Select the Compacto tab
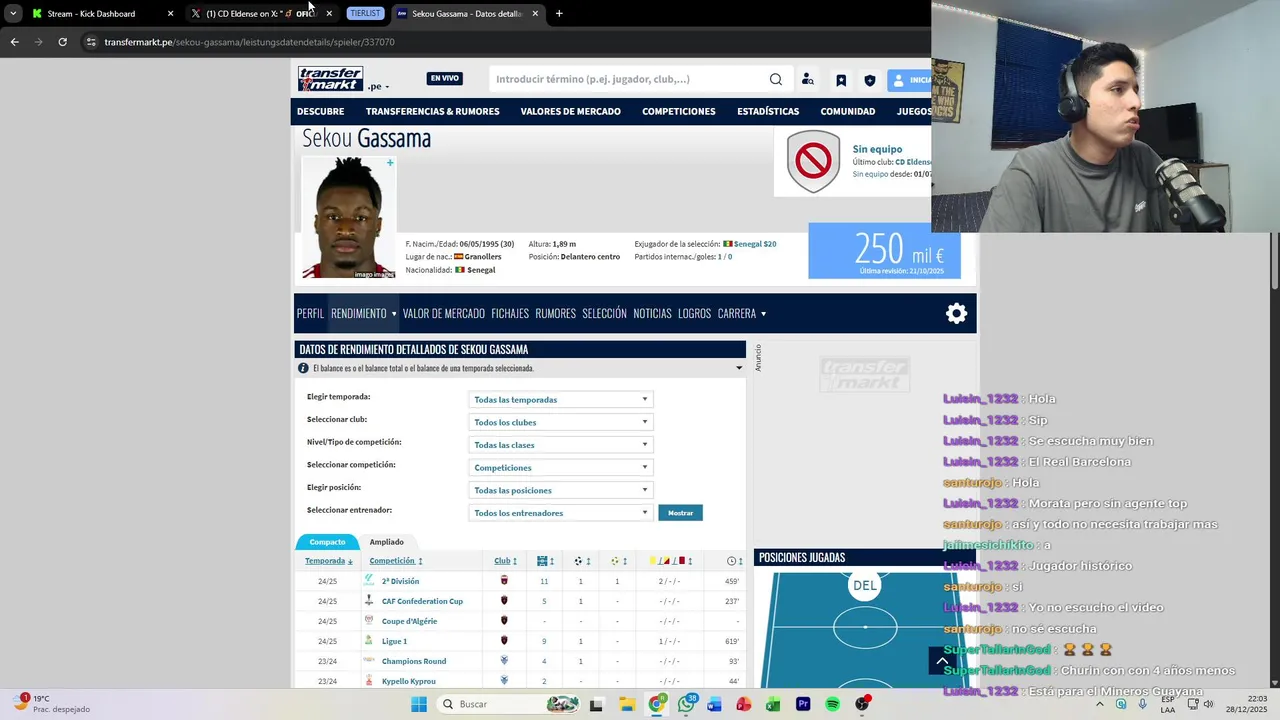 (x=327, y=542)
